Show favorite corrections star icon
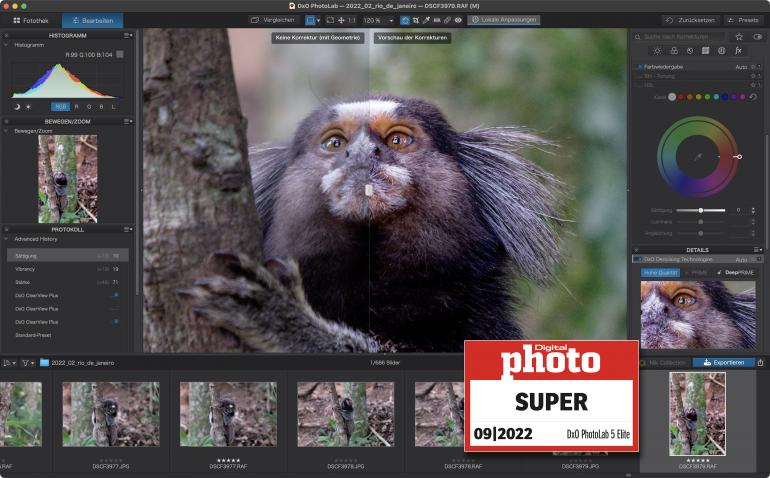Viewport: 770px width, 478px height. click(739, 37)
